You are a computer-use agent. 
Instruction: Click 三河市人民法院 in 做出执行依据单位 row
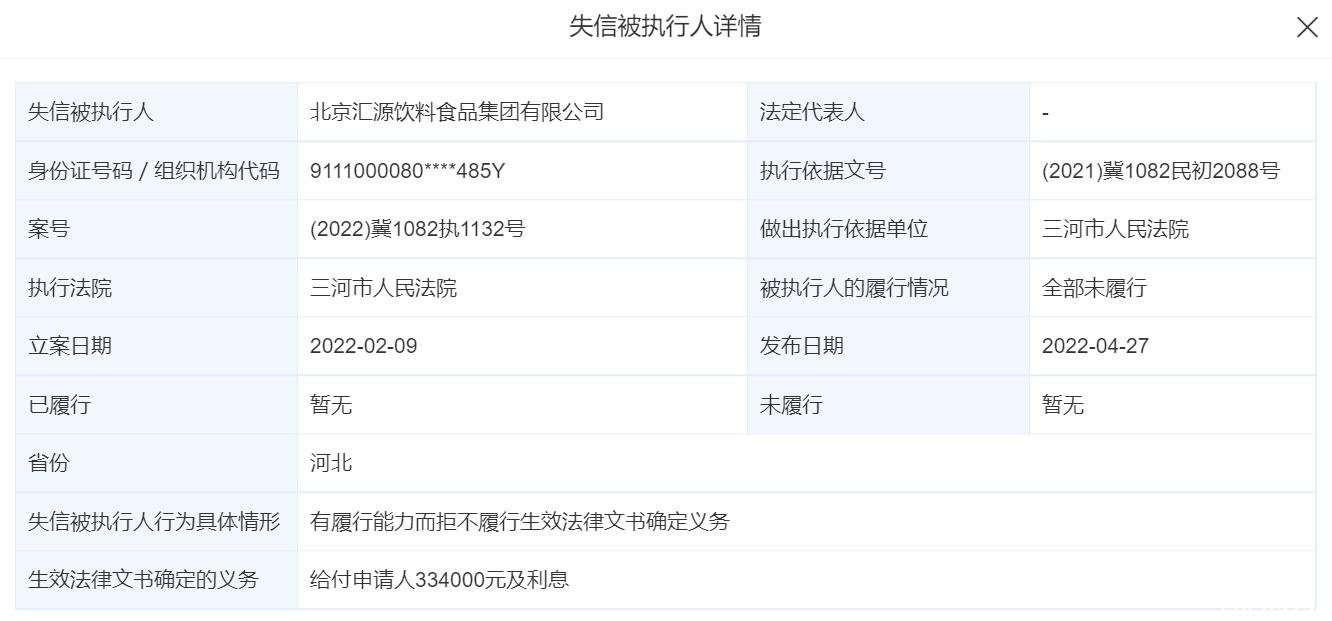[x=1115, y=229]
